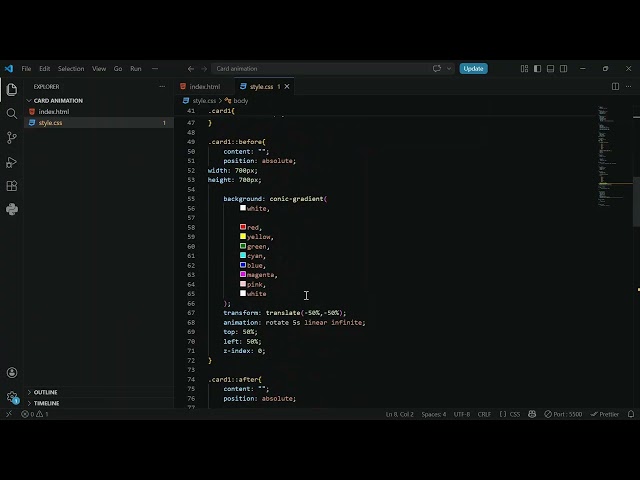Toggle the bottom panel
This screenshot has width=640, height=480.
[551, 69]
